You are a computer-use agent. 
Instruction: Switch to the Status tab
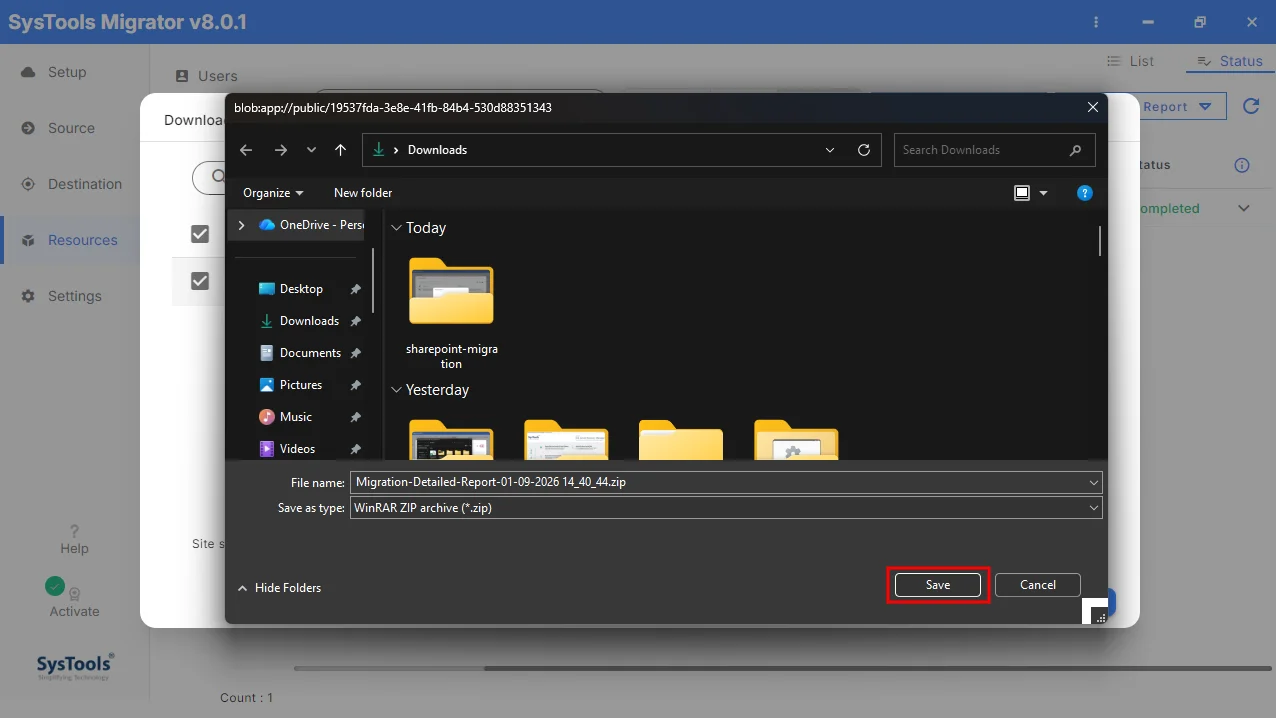click(x=1229, y=61)
